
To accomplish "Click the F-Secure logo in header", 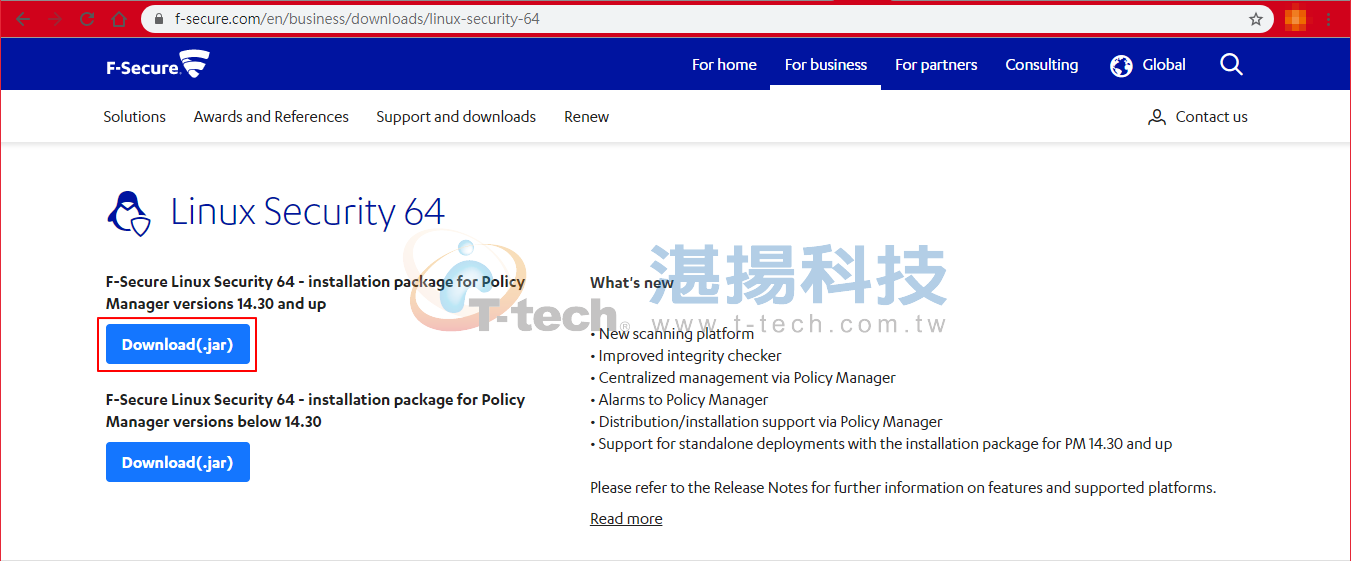I will click(158, 65).
